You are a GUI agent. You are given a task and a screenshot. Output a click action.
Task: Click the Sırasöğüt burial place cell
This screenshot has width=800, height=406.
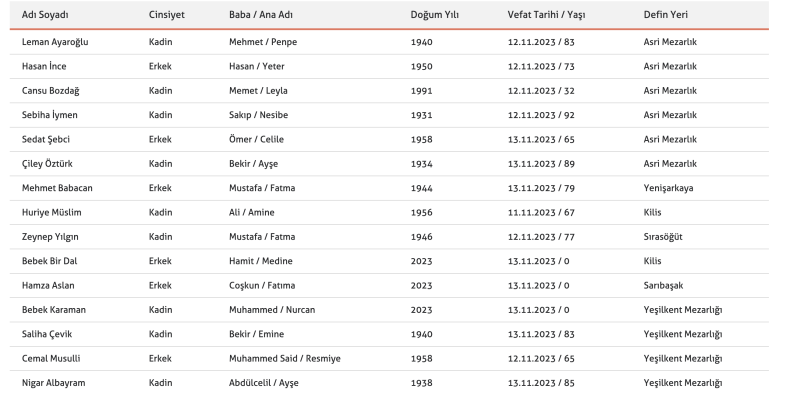click(x=663, y=237)
